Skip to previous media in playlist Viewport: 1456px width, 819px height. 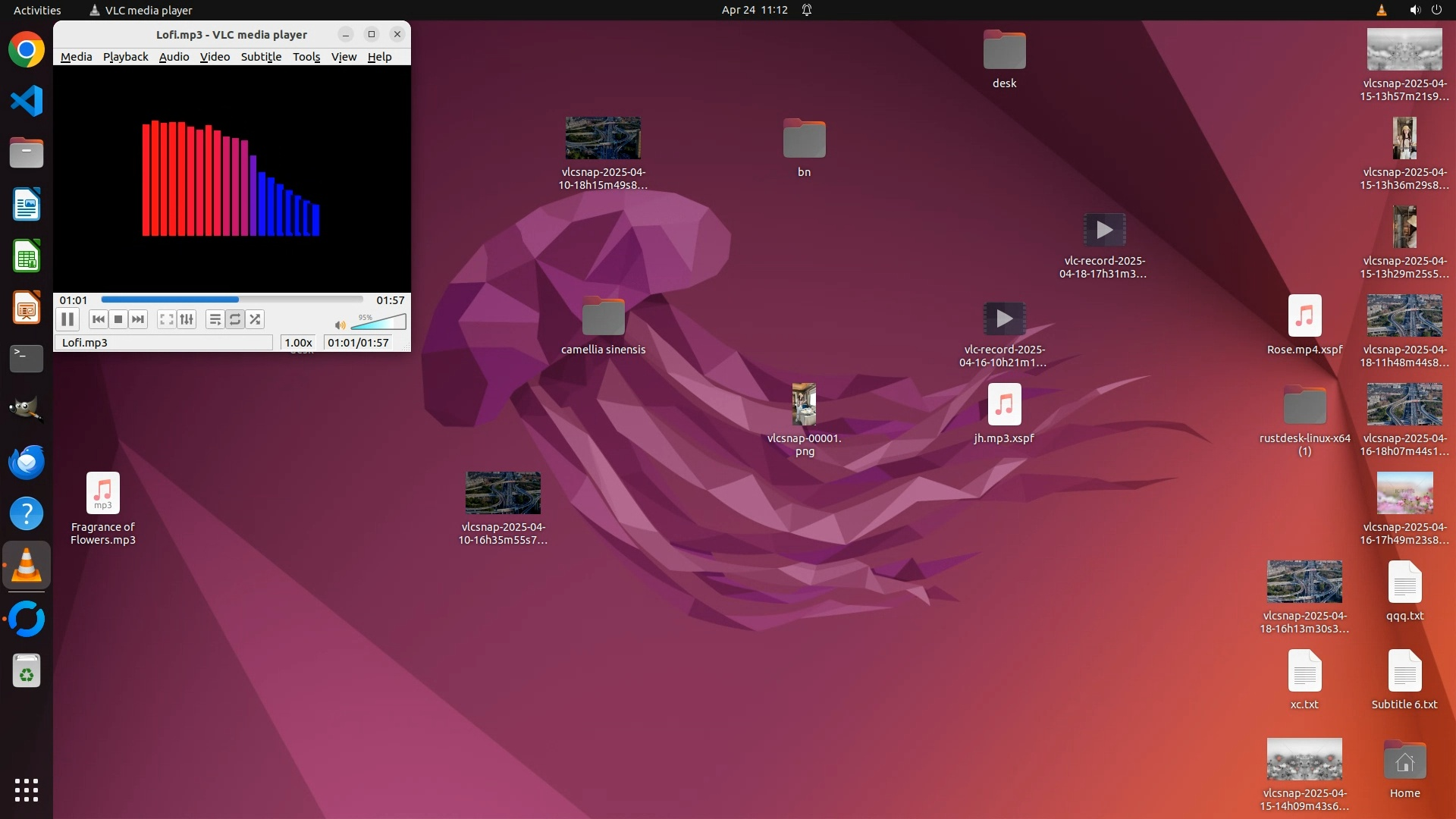point(98,319)
